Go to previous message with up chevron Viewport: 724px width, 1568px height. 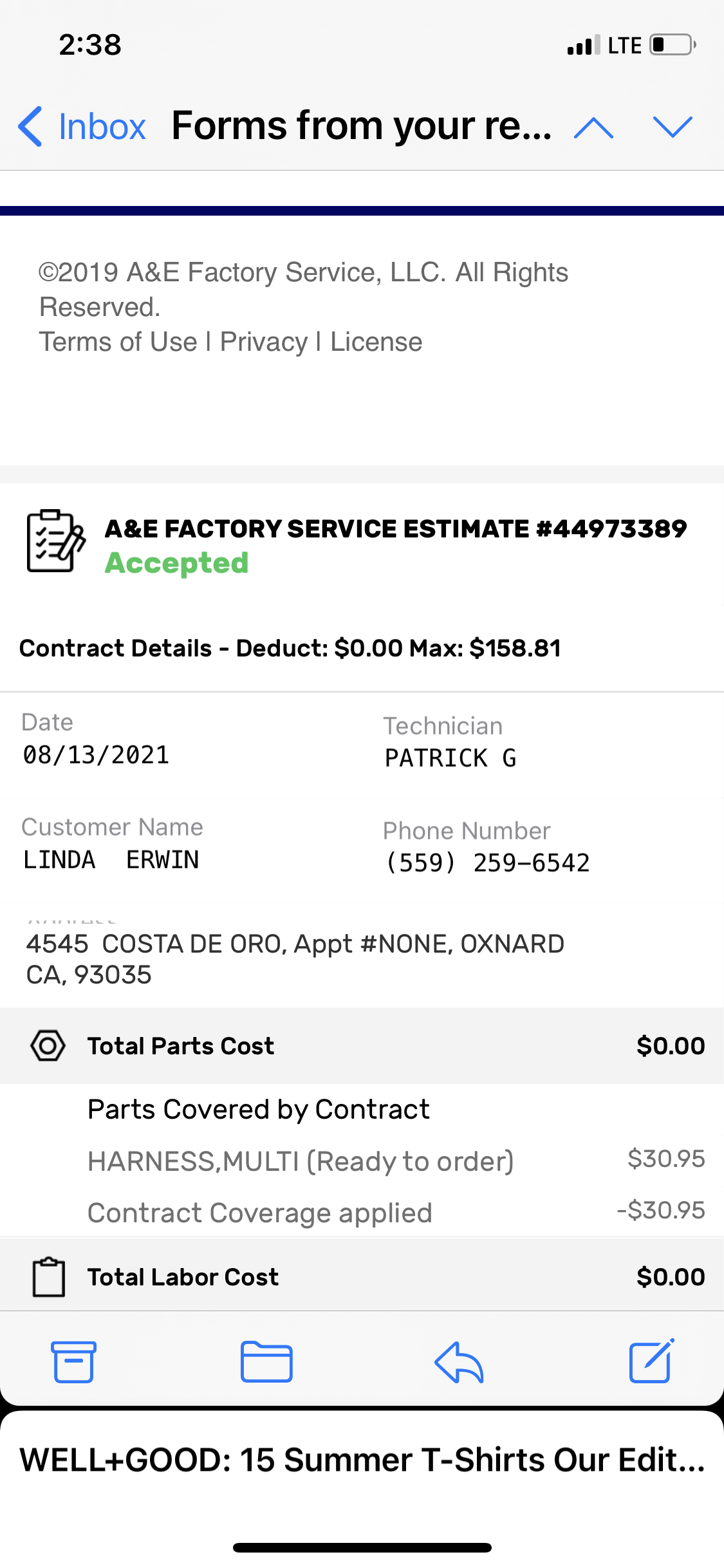[593, 127]
